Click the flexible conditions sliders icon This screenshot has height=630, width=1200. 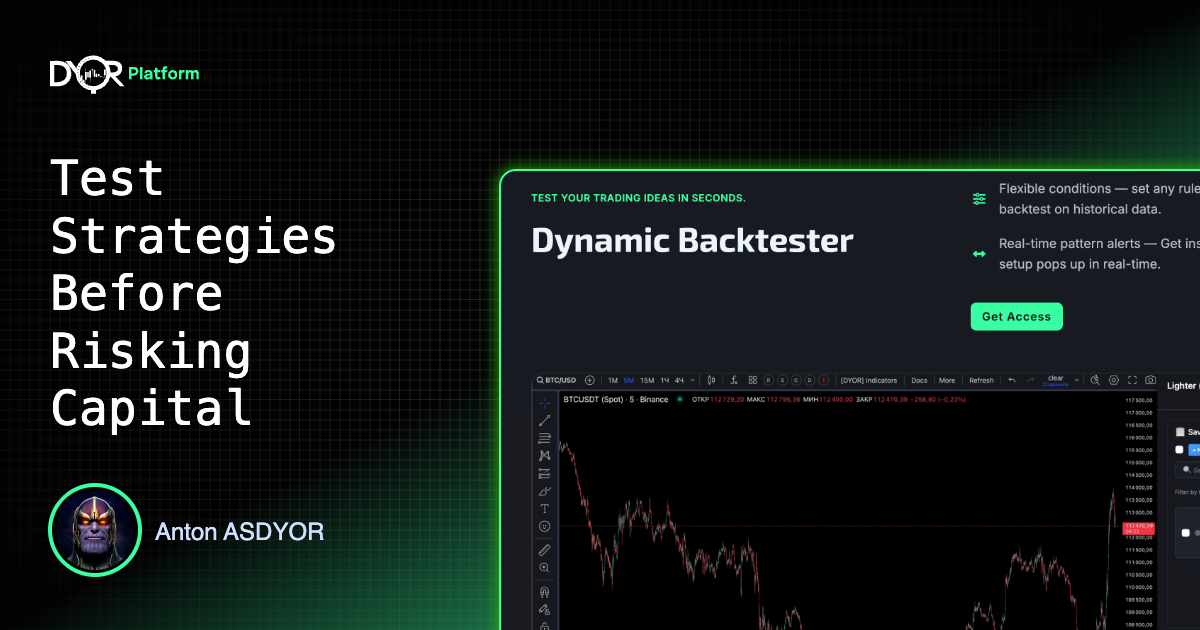point(979,199)
